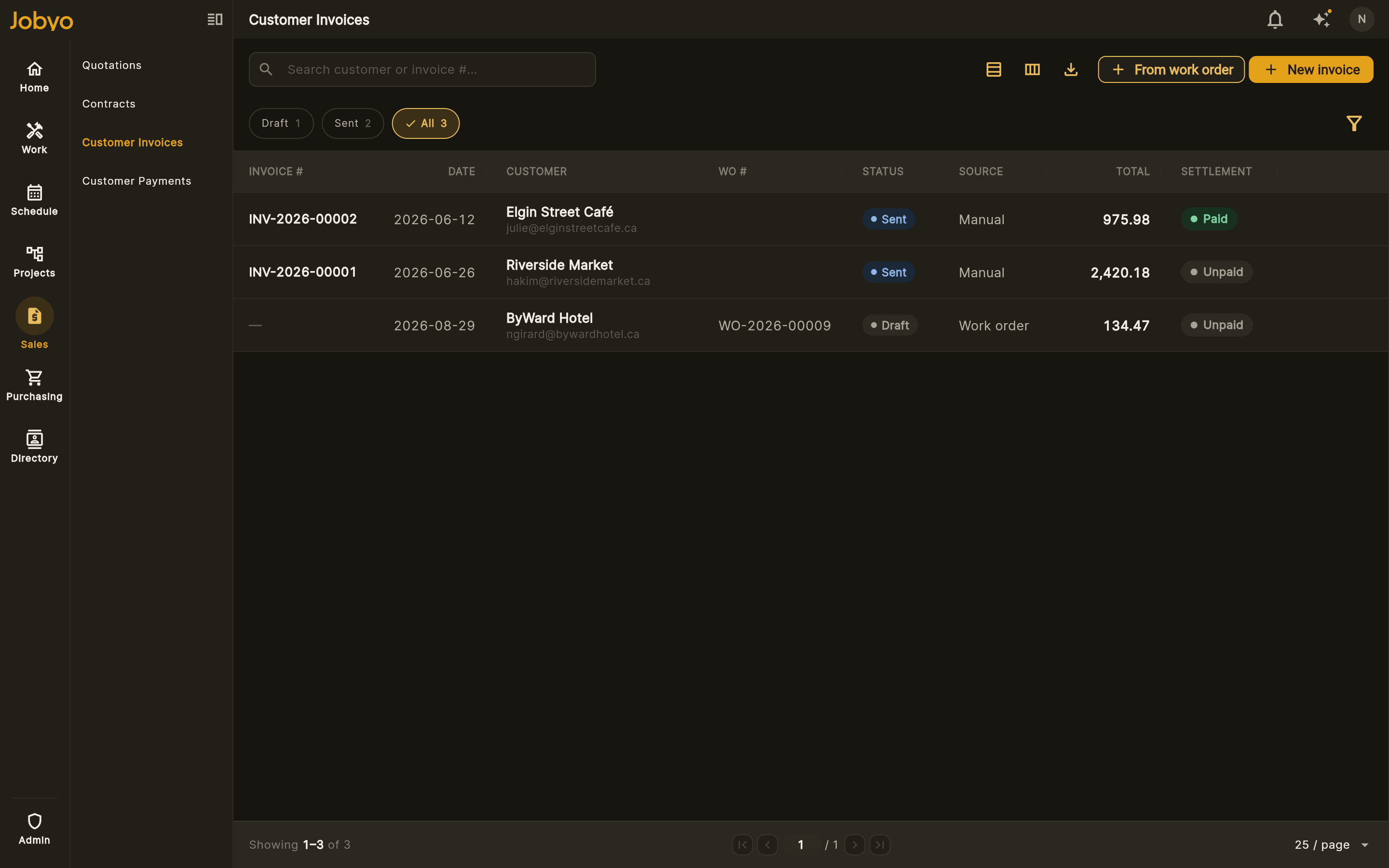1389x868 pixels.
Task: Open the Purchasing section
Action: coord(34,386)
